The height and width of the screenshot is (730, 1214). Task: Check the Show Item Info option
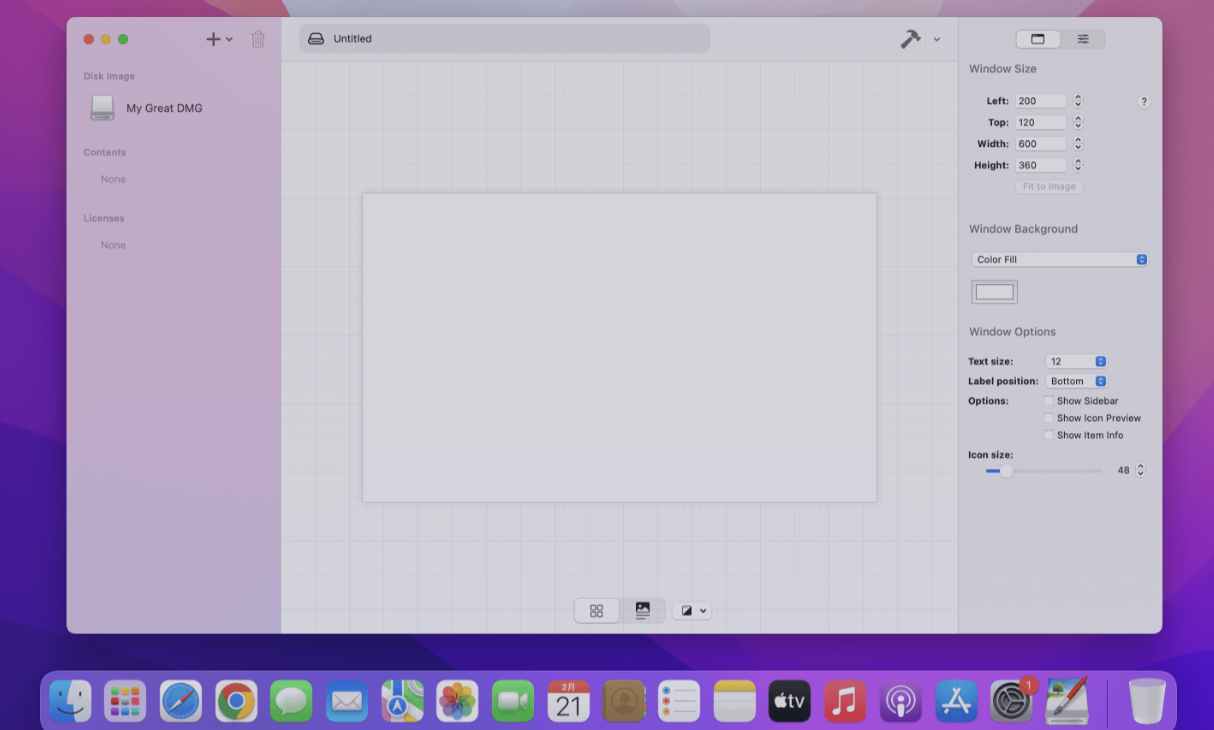[x=1049, y=435]
